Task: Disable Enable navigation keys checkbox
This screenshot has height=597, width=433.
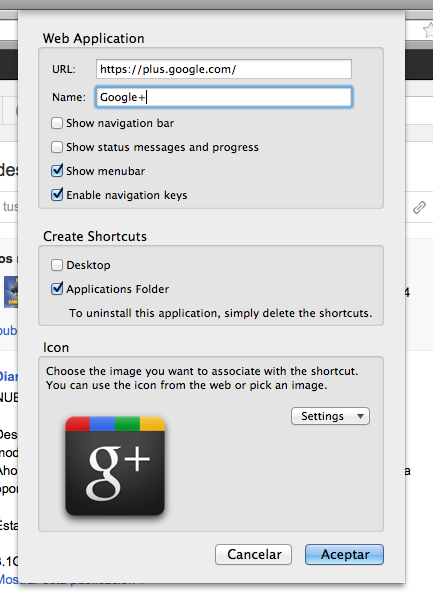Action: pyautogui.click(x=57, y=195)
